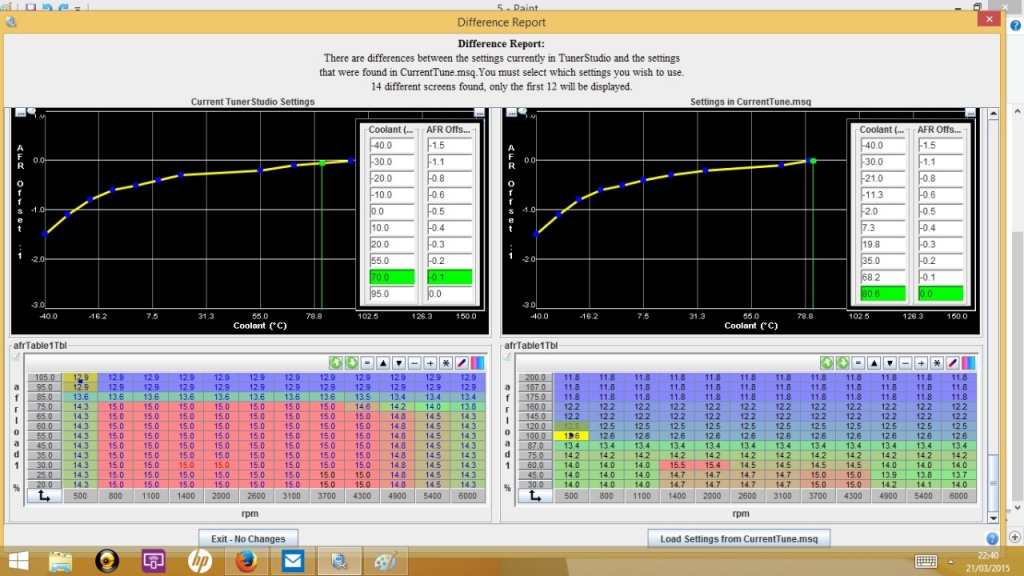
Task: Click Load Settings from CurrentTune.msq button
Action: pos(739,539)
